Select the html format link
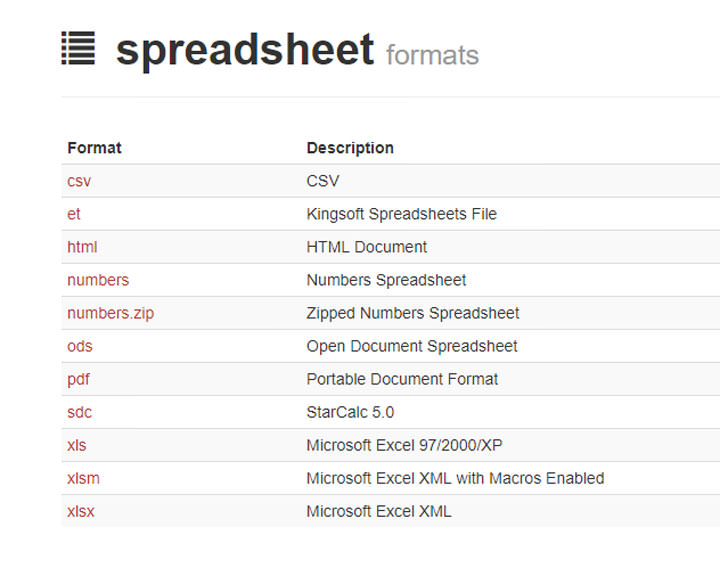The height and width of the screenshot is (564, 720). point(82,247)
